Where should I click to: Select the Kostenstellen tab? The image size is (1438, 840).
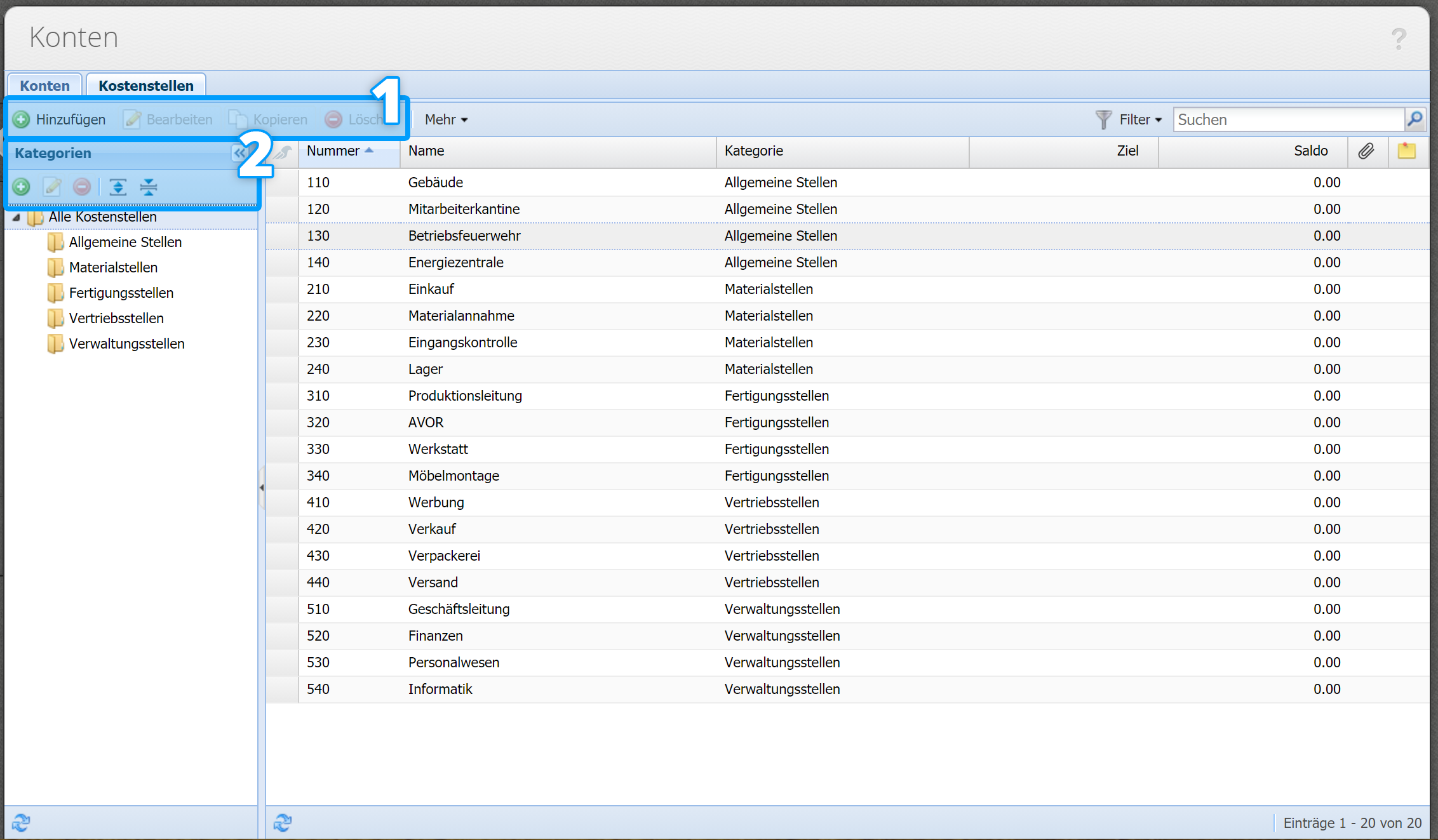click(145, 86)
